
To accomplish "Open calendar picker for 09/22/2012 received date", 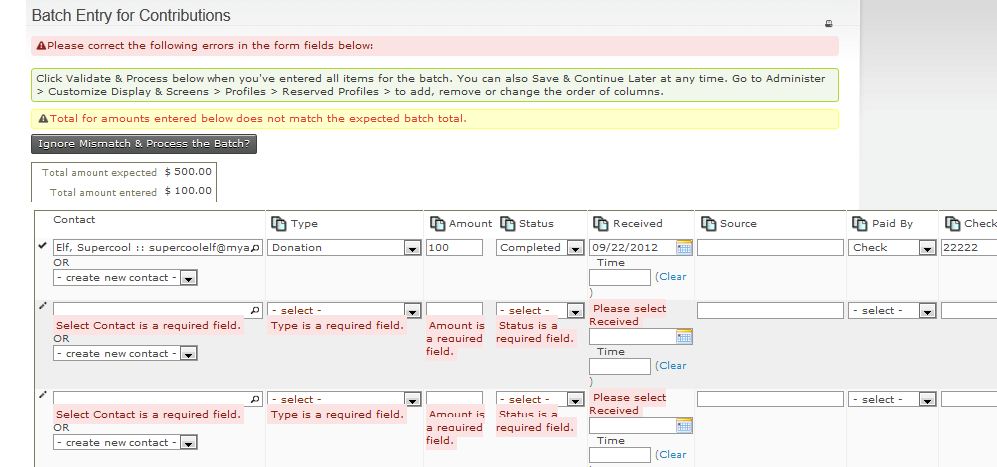I will (684, 247).
